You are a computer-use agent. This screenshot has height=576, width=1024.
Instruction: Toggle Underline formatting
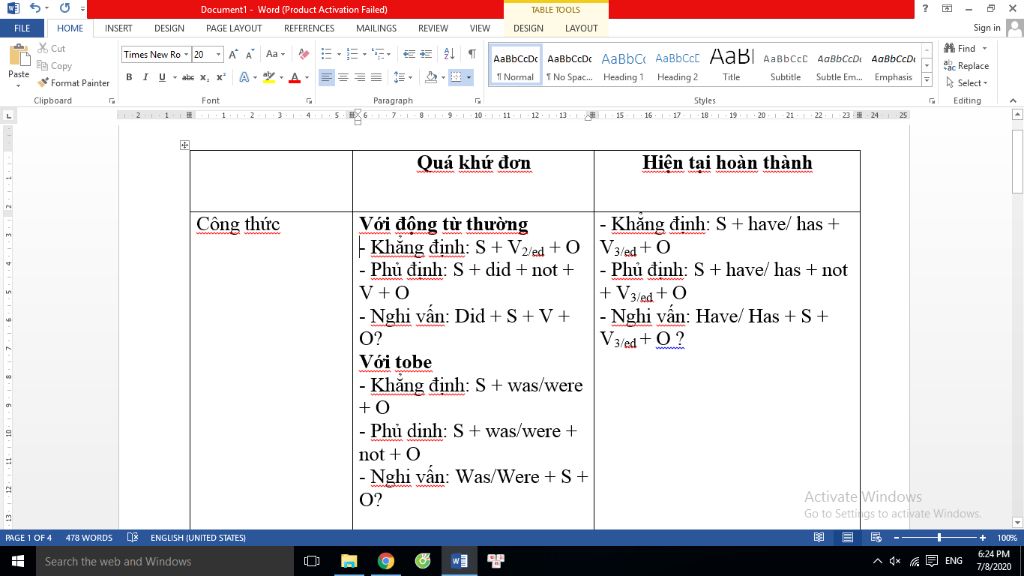[162, 77]
